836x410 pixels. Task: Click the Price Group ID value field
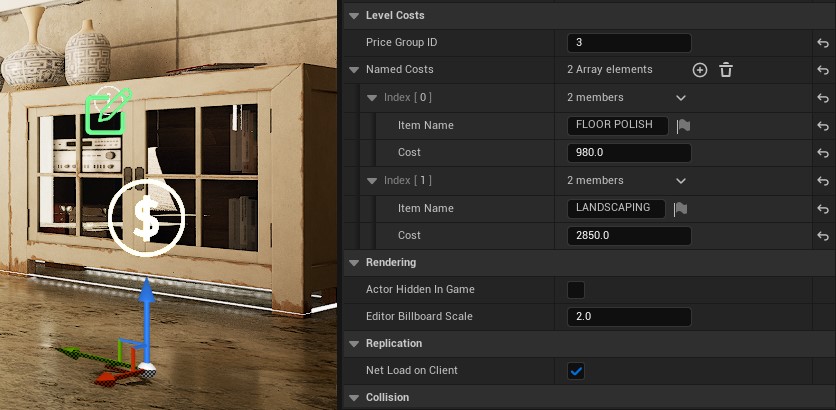[628, 43]
